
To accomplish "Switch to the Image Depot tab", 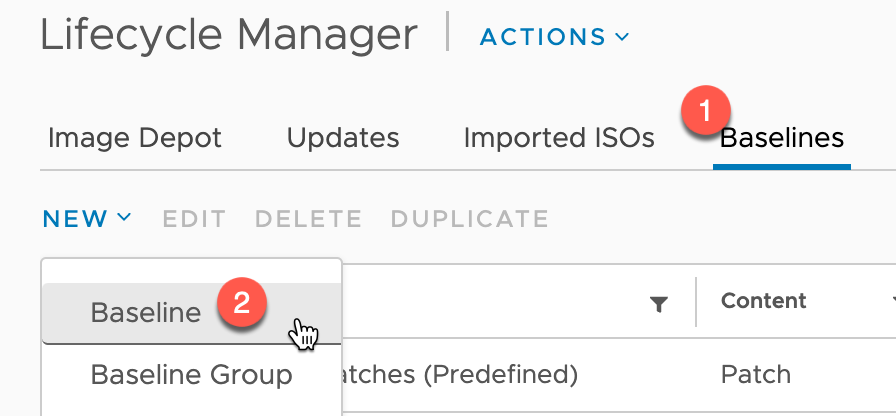I will click(135, 138).
